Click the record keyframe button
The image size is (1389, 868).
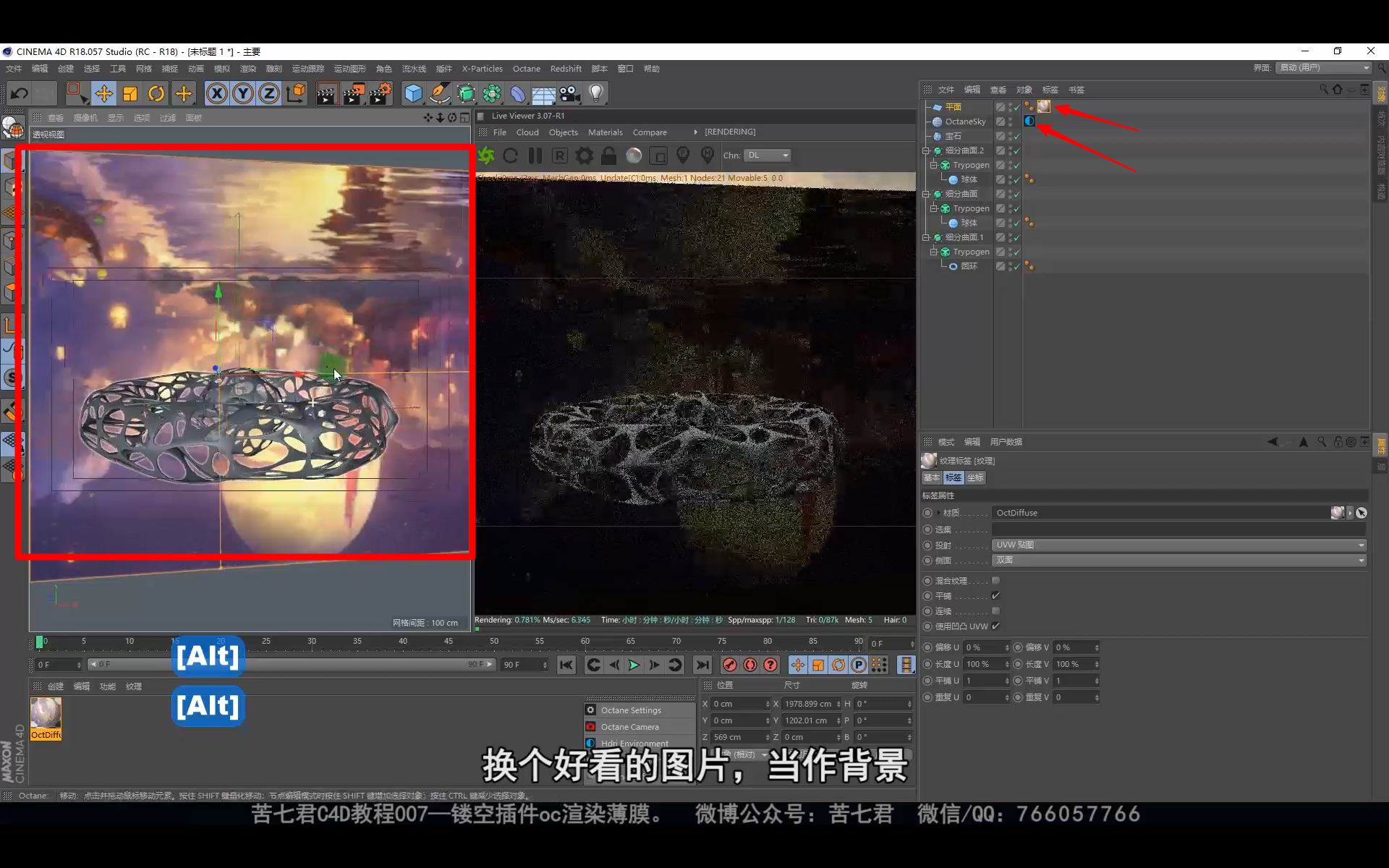(x=730, y=665)
